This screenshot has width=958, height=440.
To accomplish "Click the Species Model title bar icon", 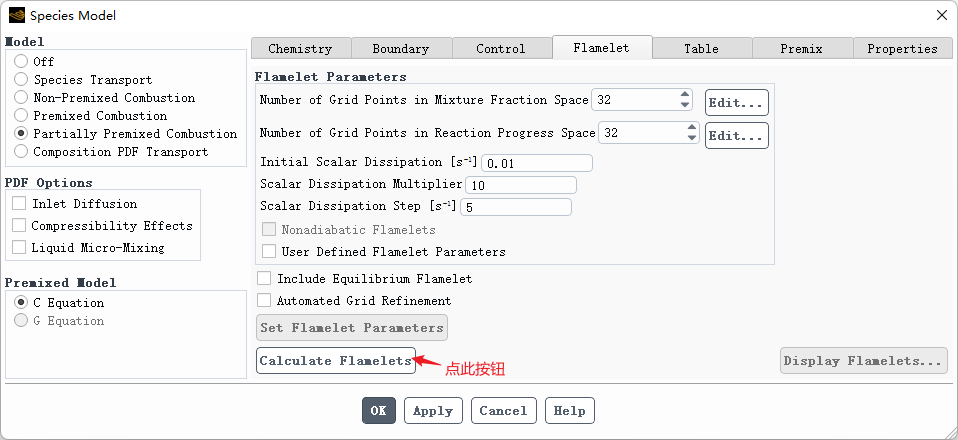I will 17,15.
